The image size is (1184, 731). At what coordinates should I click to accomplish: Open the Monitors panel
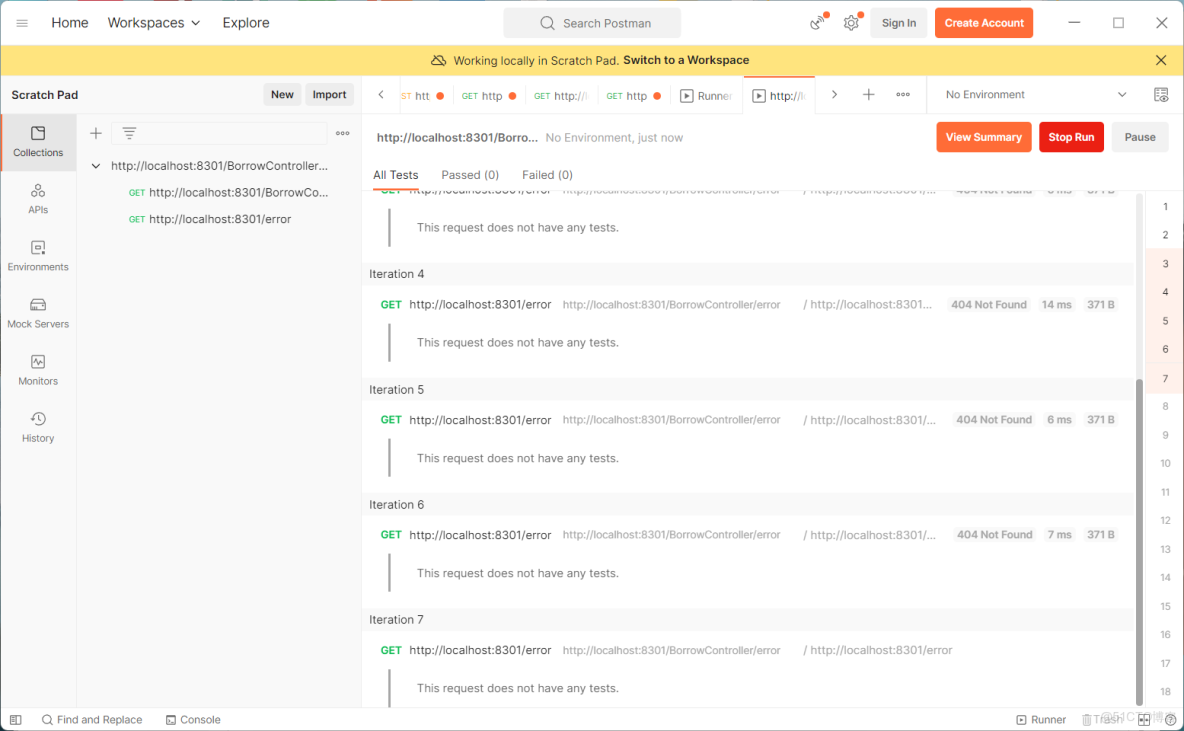(38, 370)
